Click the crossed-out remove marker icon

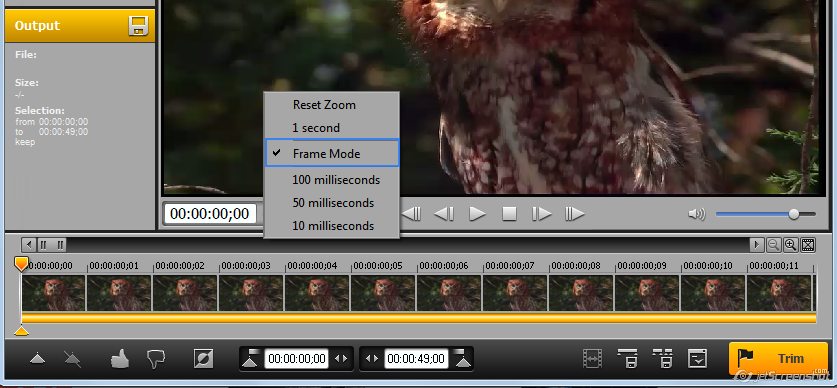[x=73, y=359]
